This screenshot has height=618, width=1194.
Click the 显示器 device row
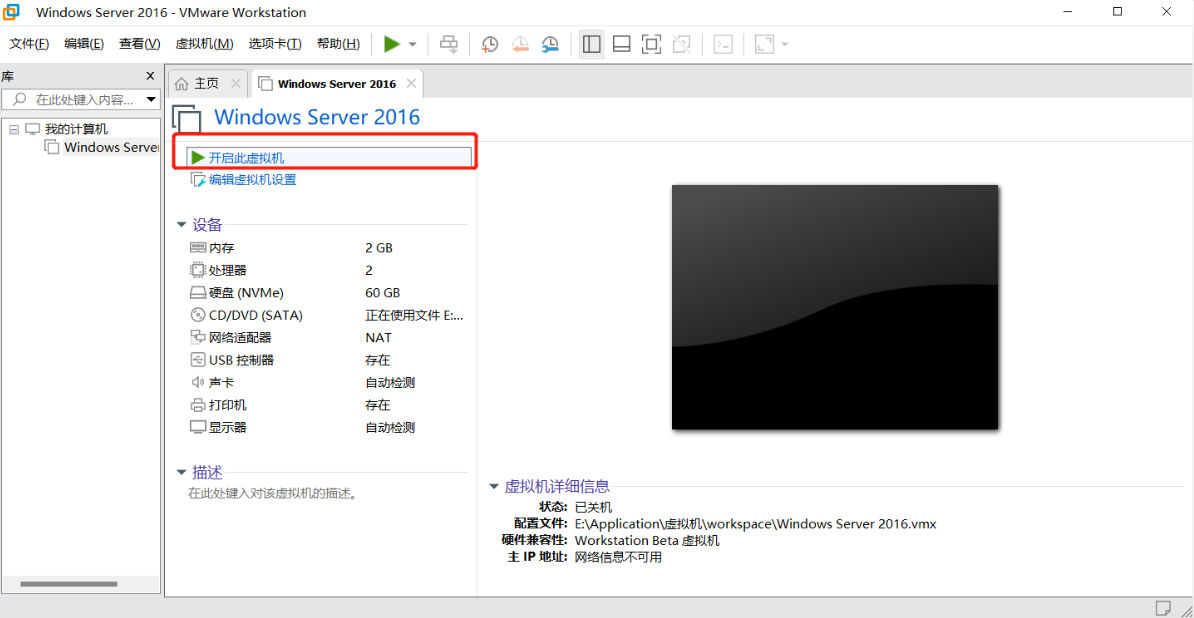tap(327, 427)
